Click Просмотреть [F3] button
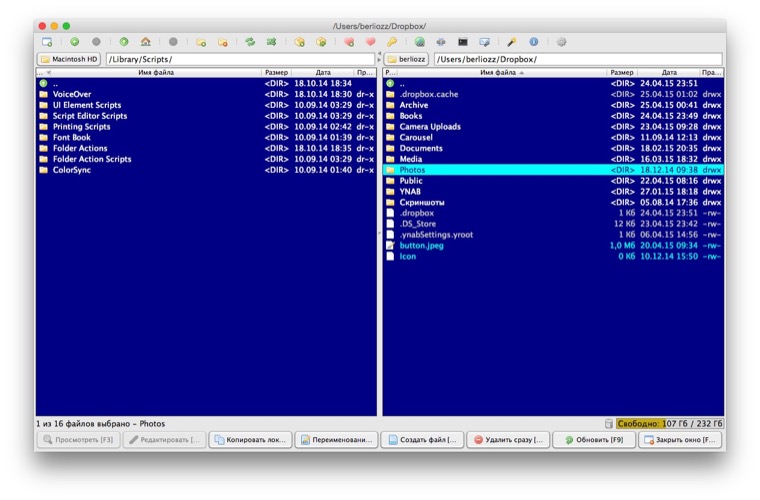The height and width of the screenshot is (500, 760). pos(79,440)
